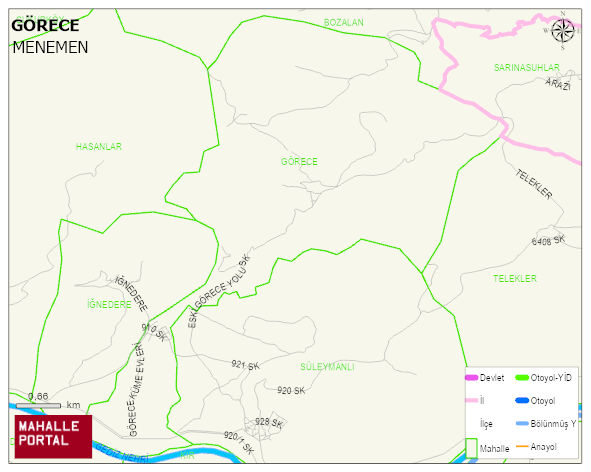
Task: Click the green İGNEDERE neighborhood label
Action: (x=109, y=304)
